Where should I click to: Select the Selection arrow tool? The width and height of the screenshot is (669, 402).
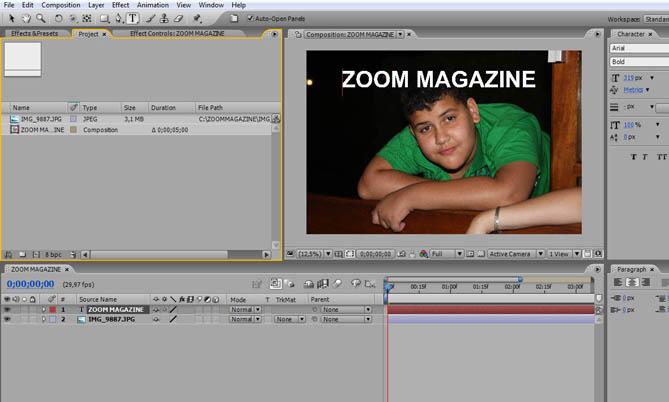(9, 18)
